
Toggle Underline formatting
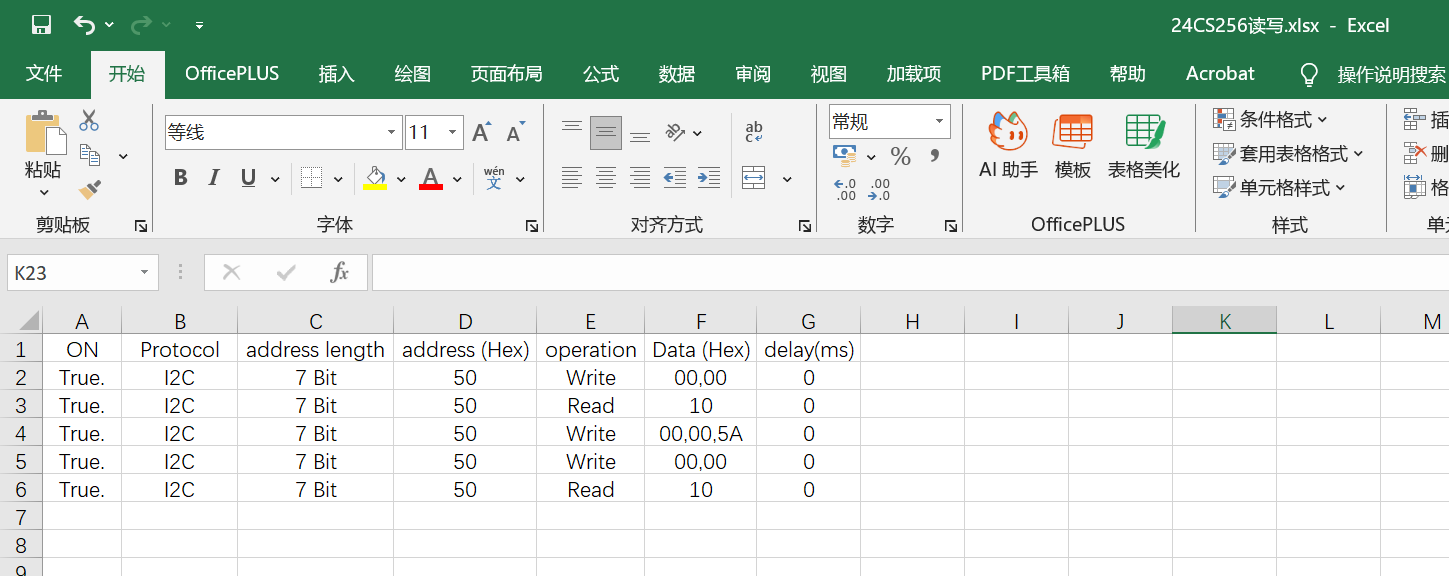point(248,178)
